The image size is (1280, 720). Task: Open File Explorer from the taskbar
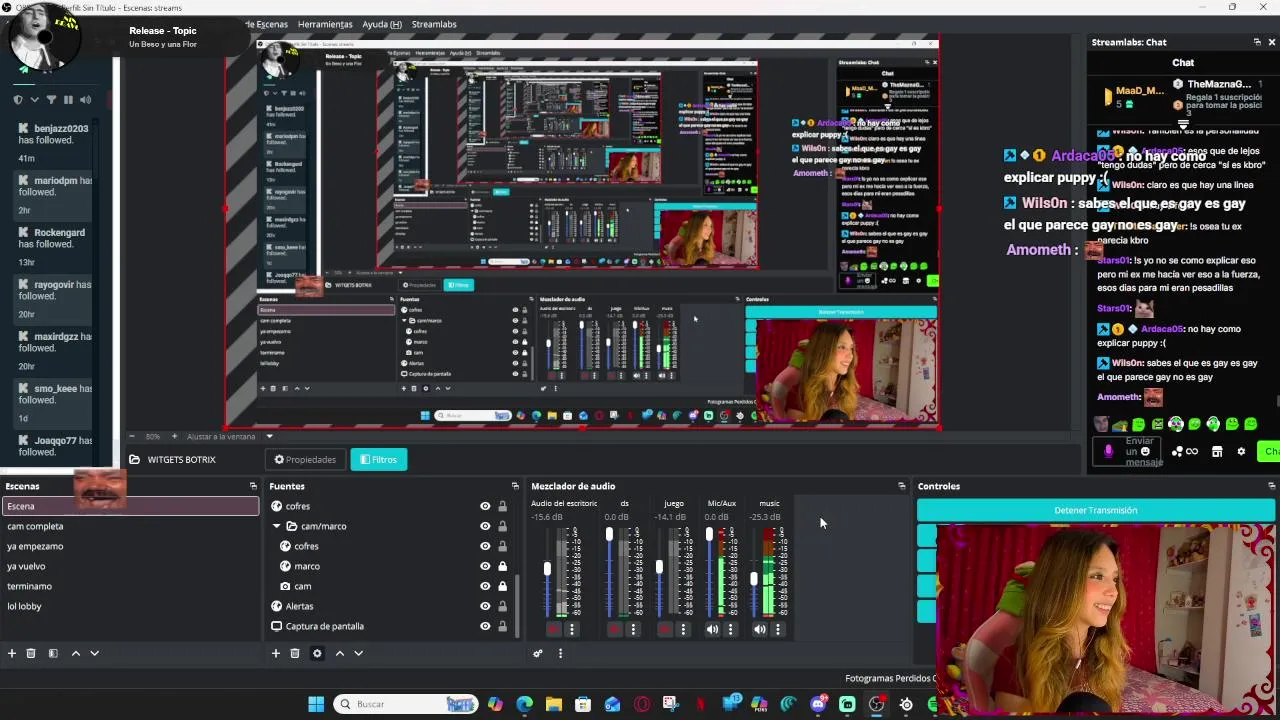[554, 704]
